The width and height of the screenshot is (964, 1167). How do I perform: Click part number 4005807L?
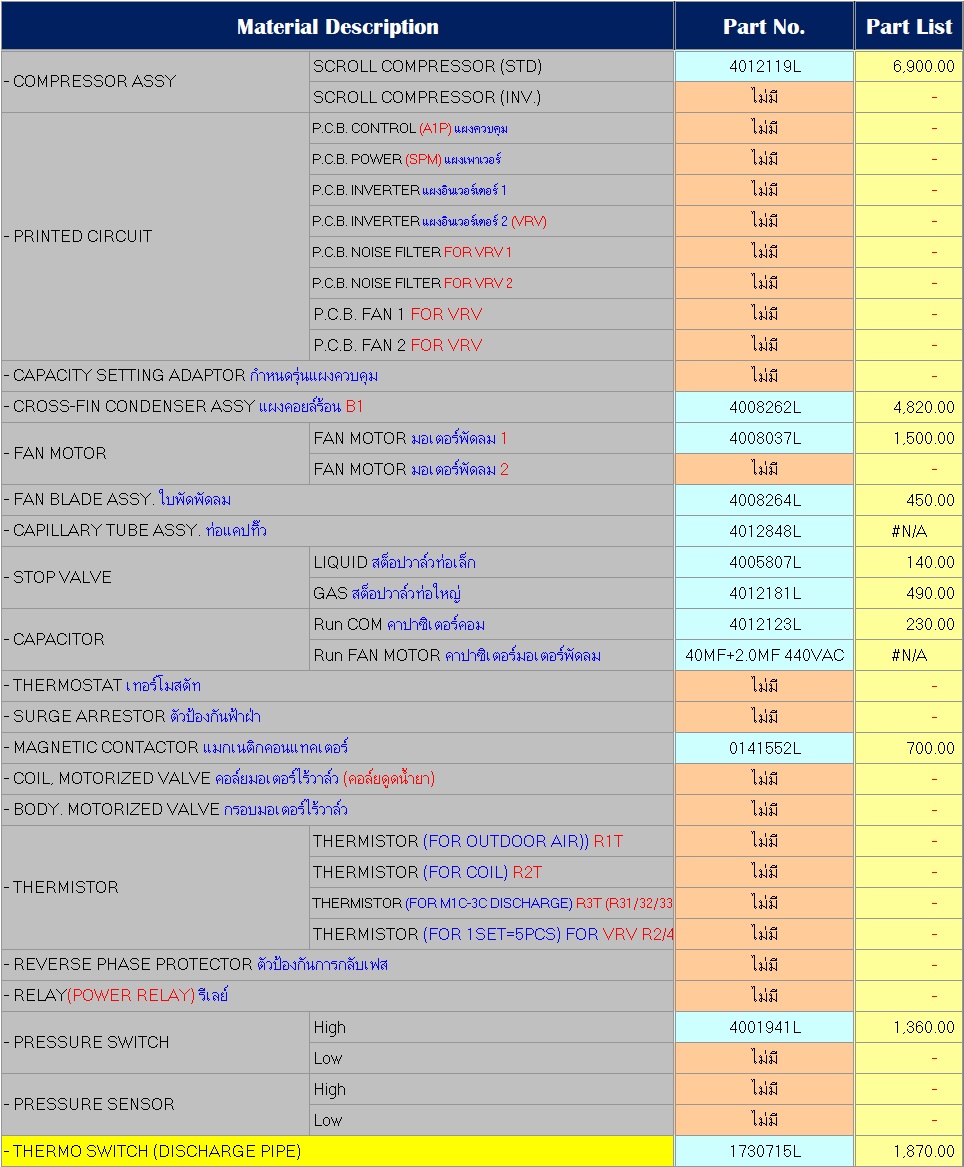[764, 563]
